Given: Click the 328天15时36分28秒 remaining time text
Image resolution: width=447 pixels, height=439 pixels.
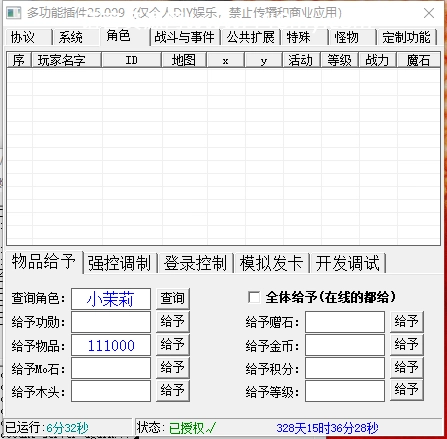Looking at the screenshot, I should click(x=327, y=428).
